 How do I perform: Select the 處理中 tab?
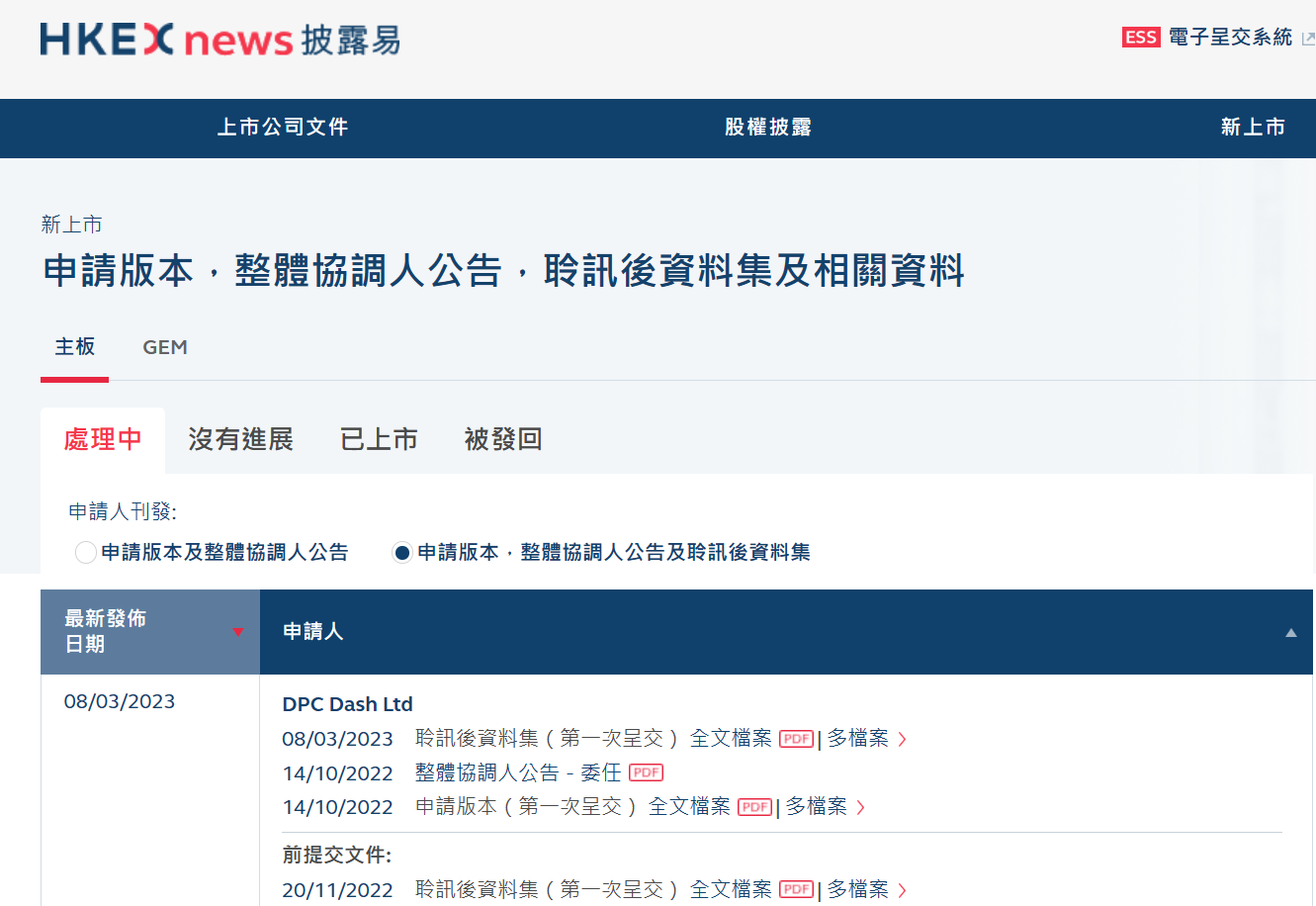click(x=103, y=440)
